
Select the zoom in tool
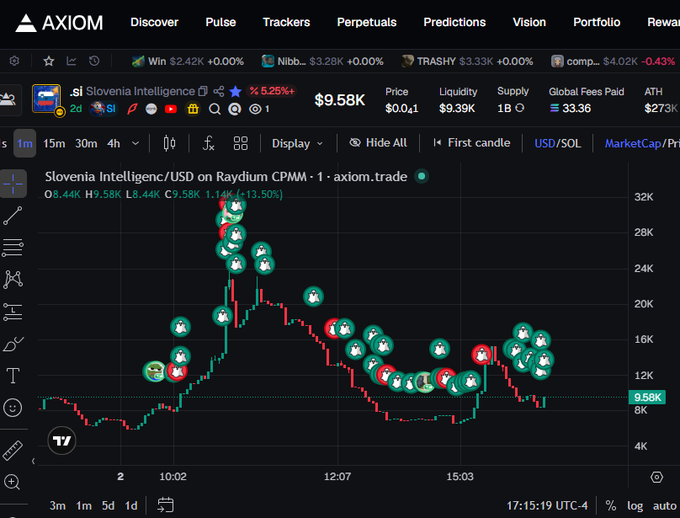pyautogui.click(x=12, y=482)
